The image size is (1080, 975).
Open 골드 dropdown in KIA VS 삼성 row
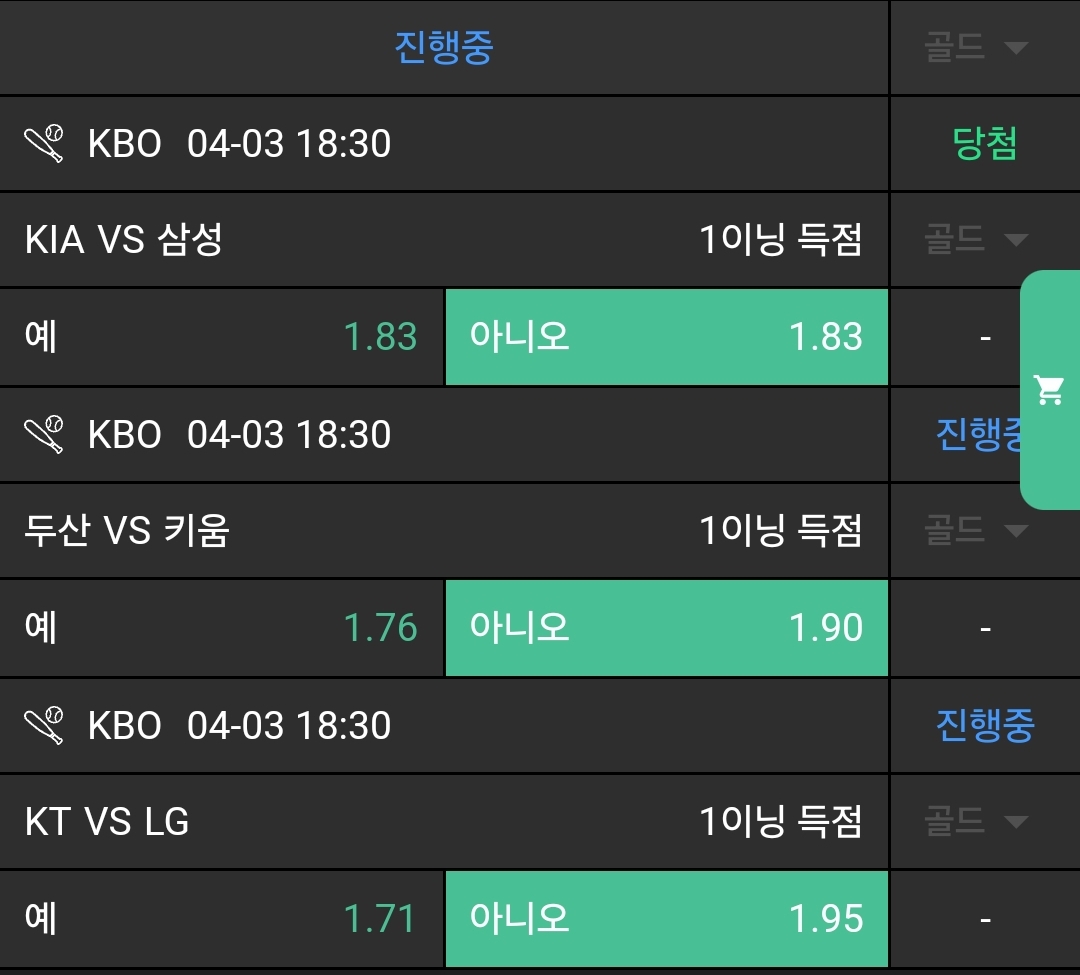point(976,240)
